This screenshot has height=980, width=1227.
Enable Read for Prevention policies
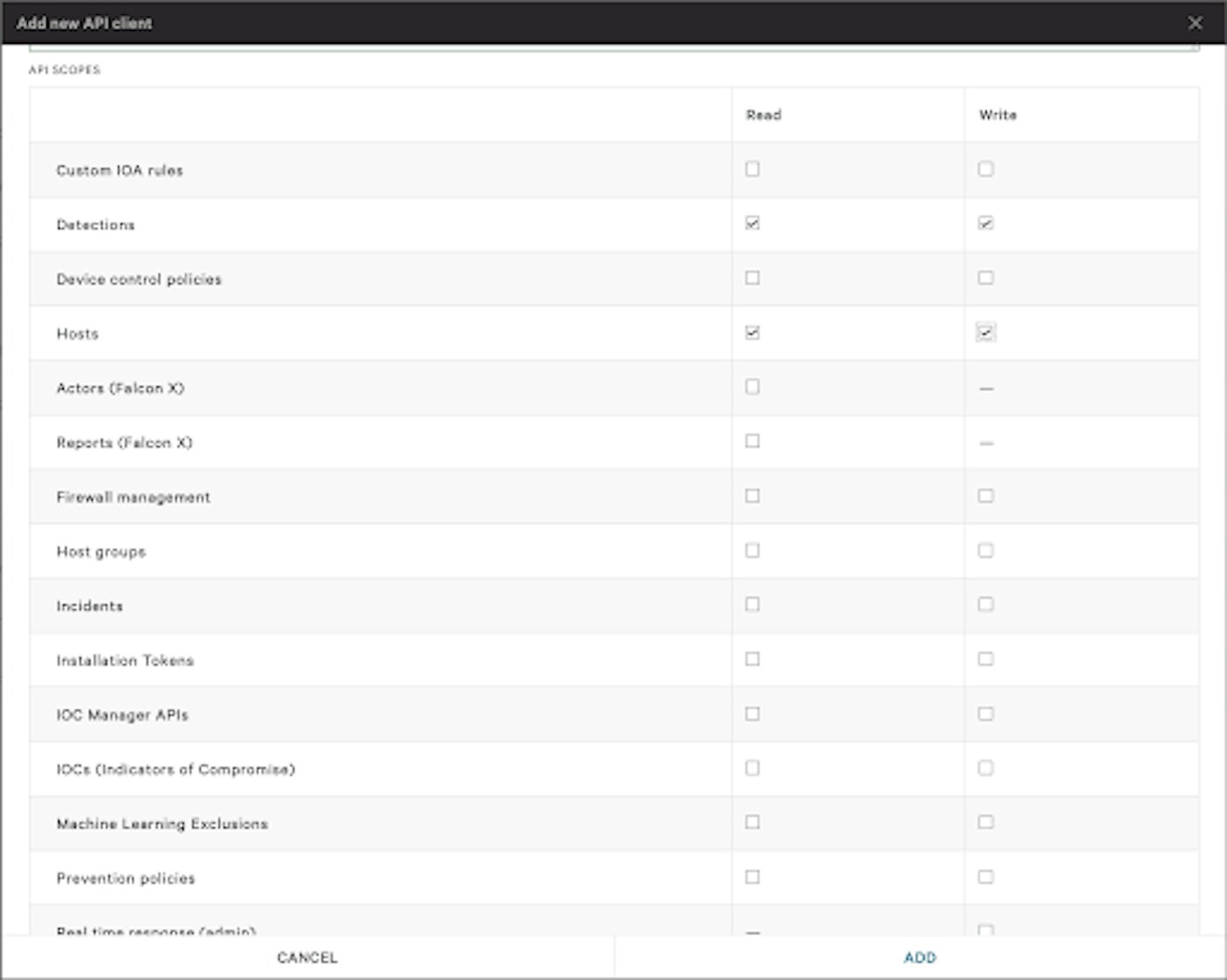pyautogui.click(x=752, y=877)
